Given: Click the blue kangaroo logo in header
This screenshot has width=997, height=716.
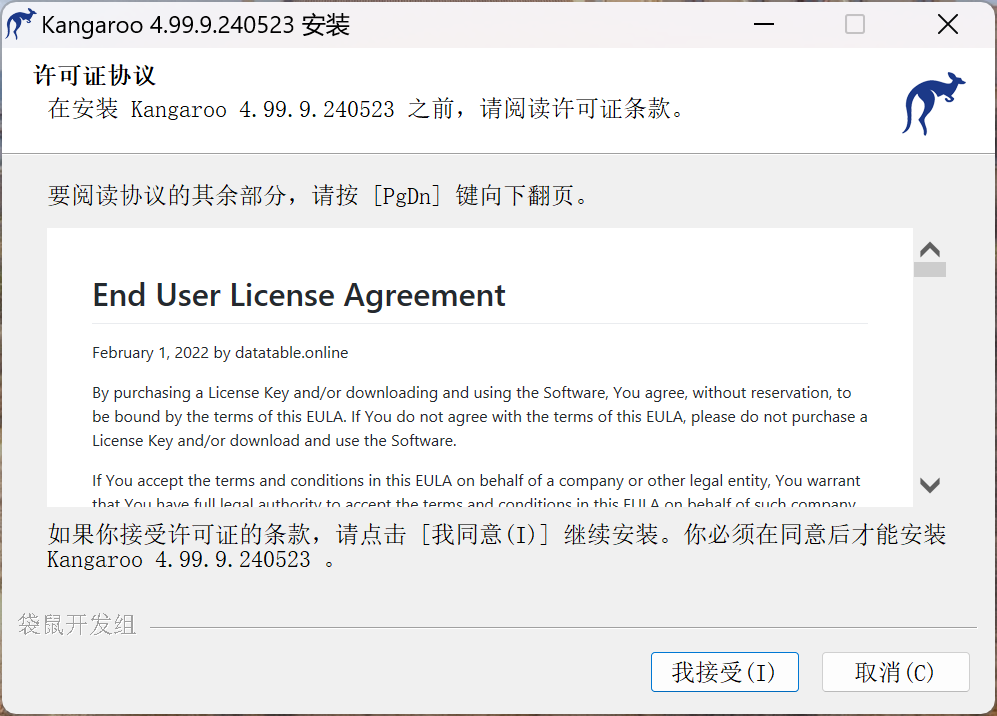Looking at the screenshot, I should click(x=933, y=103).
